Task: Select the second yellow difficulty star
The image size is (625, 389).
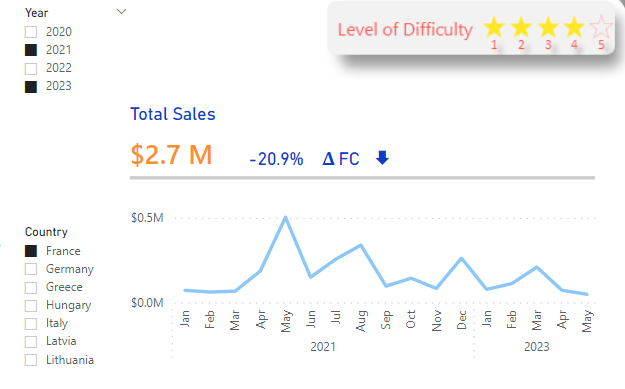Action: 521,27
